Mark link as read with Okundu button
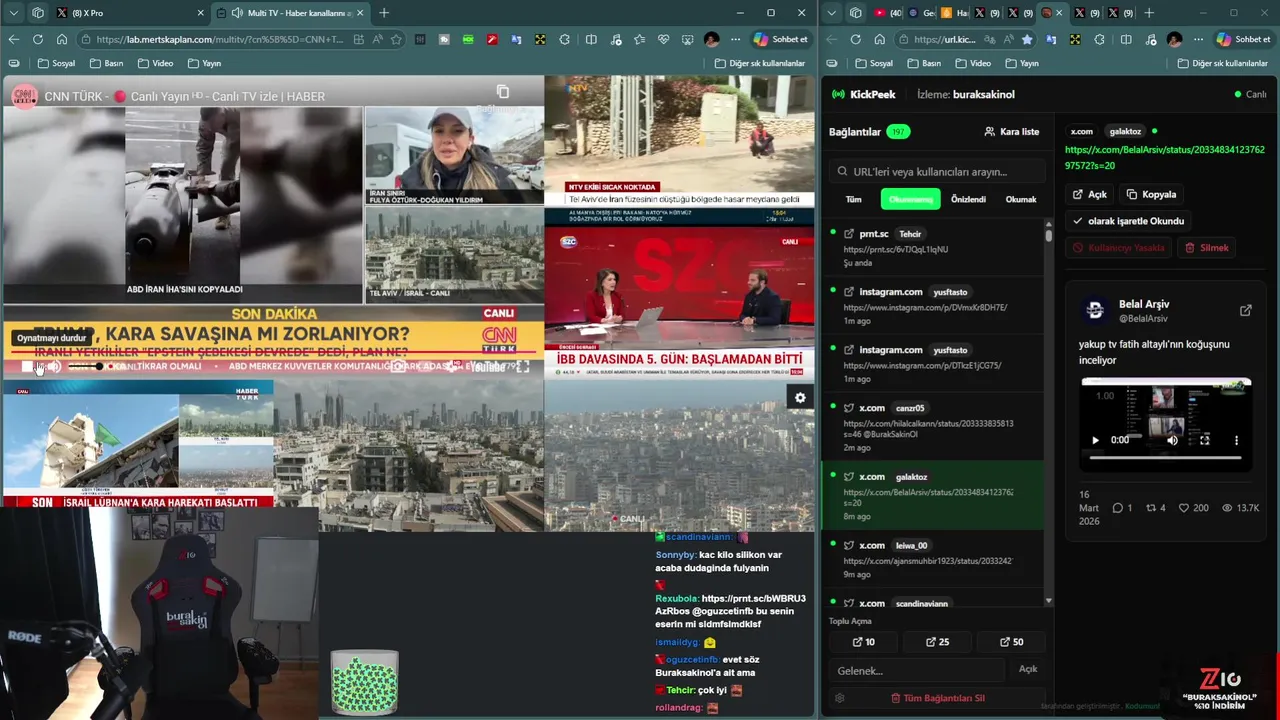Screen dimensions: 1280x720 1128,221
